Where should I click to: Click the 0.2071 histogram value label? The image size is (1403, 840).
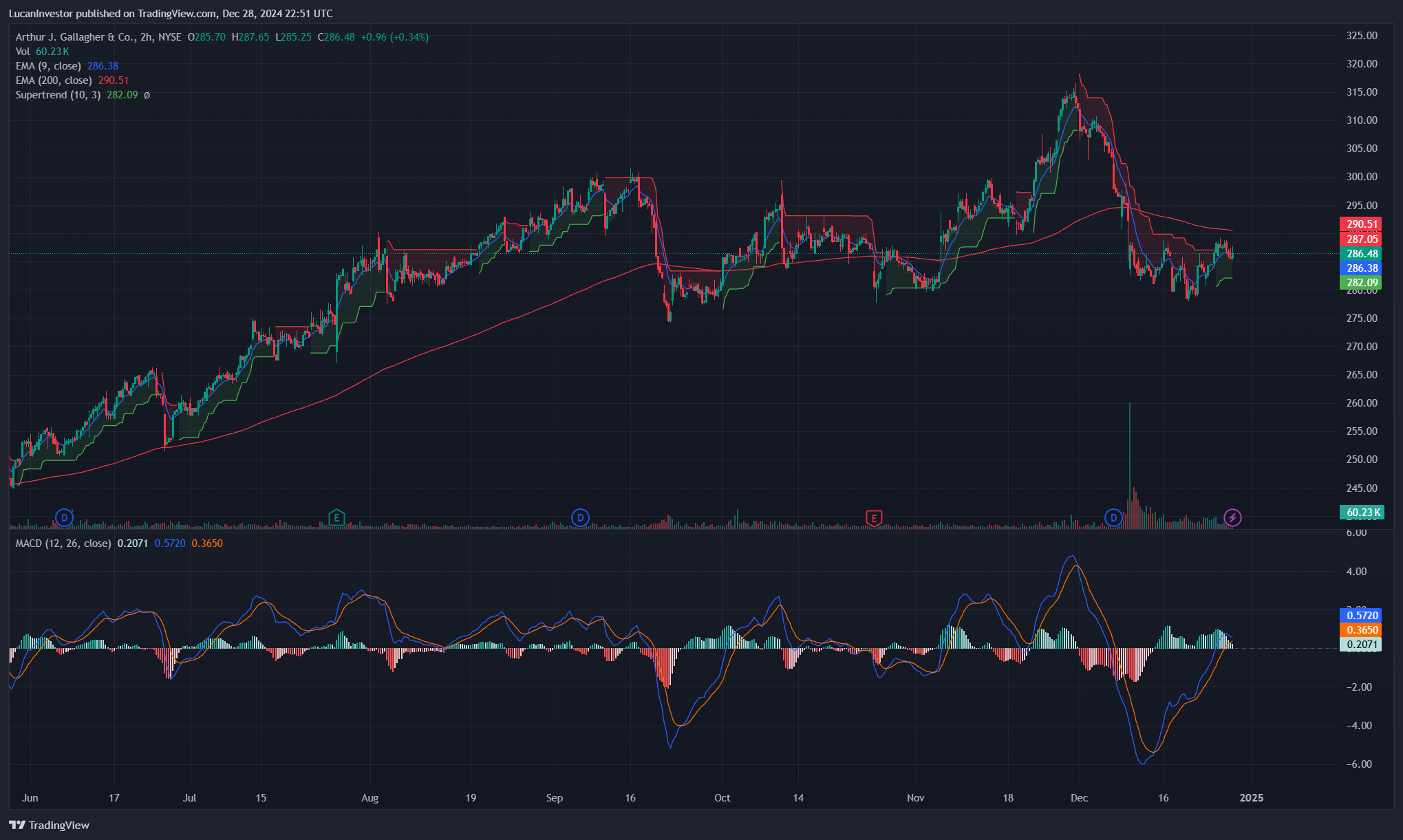[1361, 645]
